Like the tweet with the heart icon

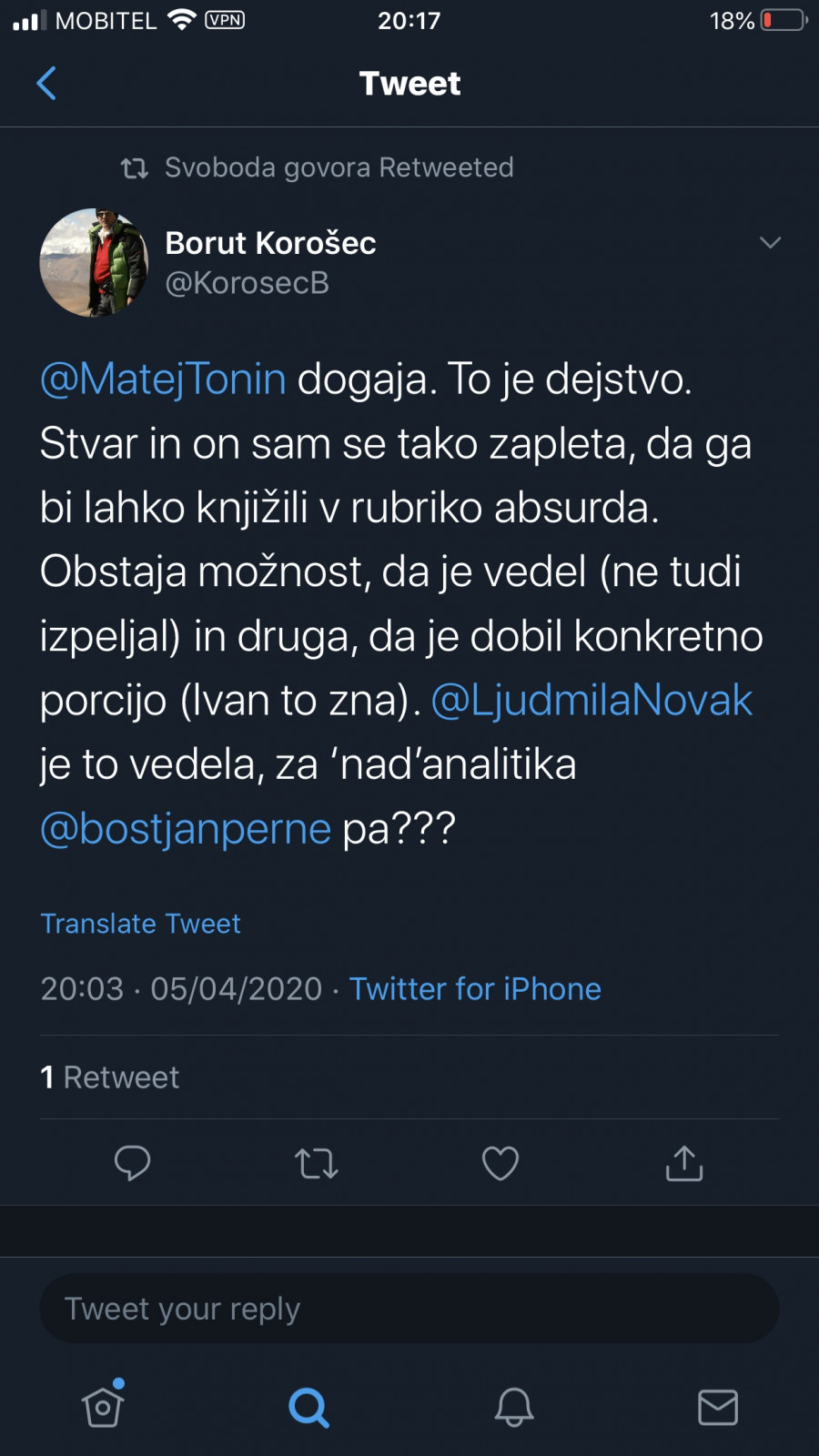[x=500, y=1163]
